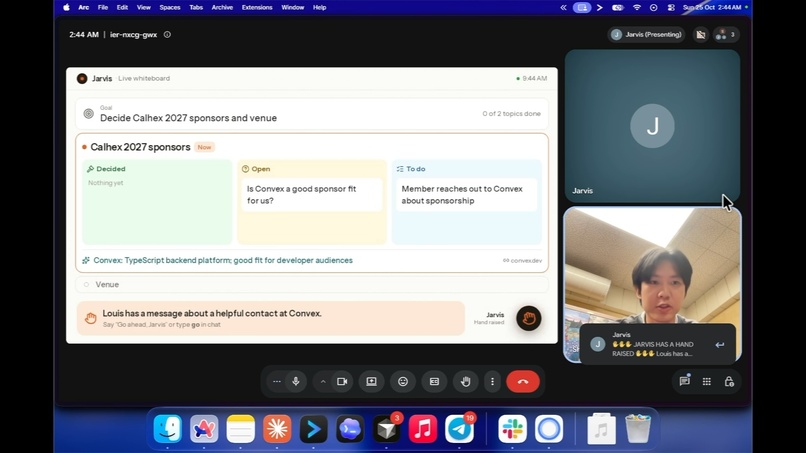Open chat with everyone panel
This screenshot has width=806, height=453.
point(684,381)
